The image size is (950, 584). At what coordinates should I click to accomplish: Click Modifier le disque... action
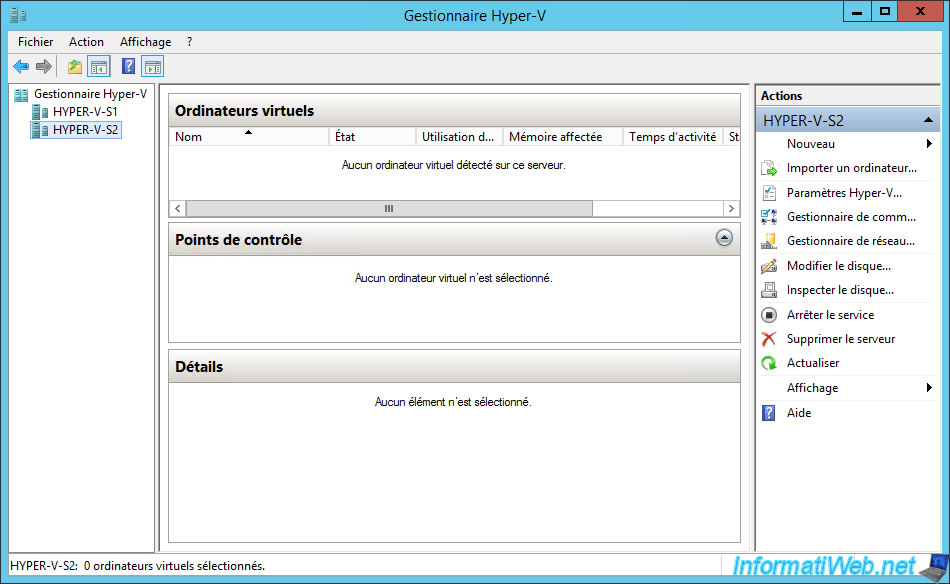pyautogui.click(x=839, y=266)
